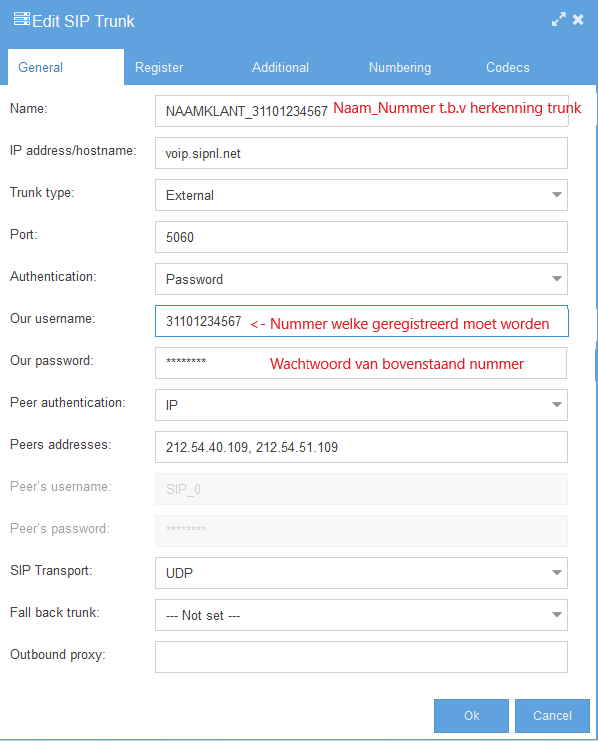Click the SIP trunk icon beside dialog title
Screen dimensions: 598x741
coord(22,19)
